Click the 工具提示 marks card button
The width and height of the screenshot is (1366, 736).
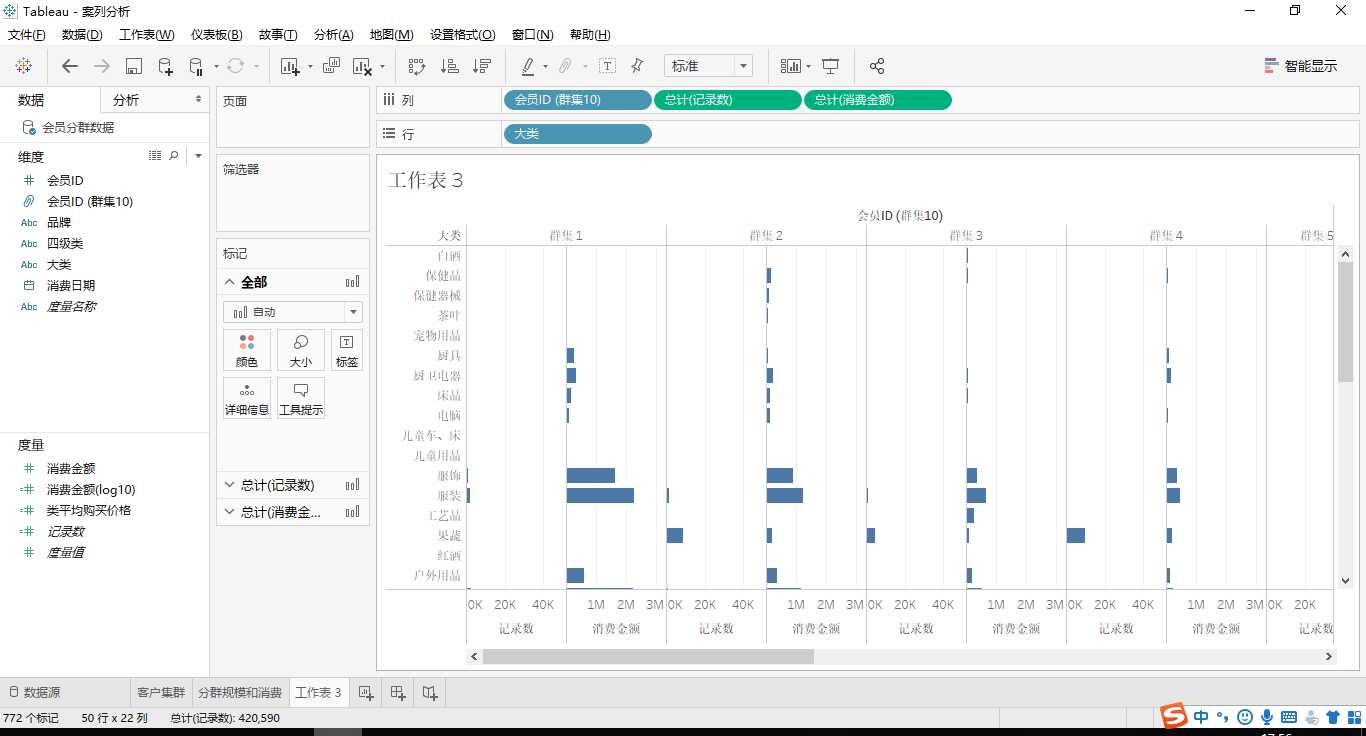click(301, 399)
